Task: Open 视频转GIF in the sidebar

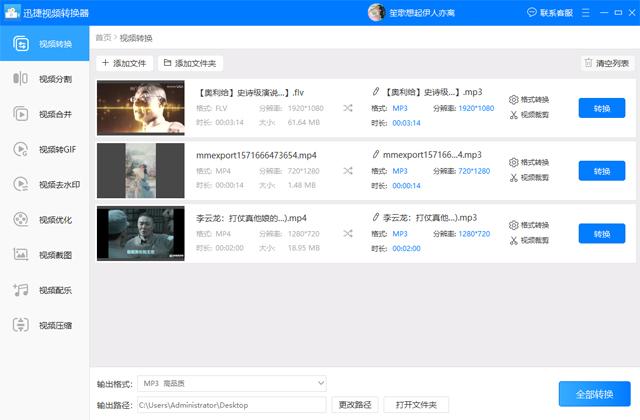Action: 44,149
